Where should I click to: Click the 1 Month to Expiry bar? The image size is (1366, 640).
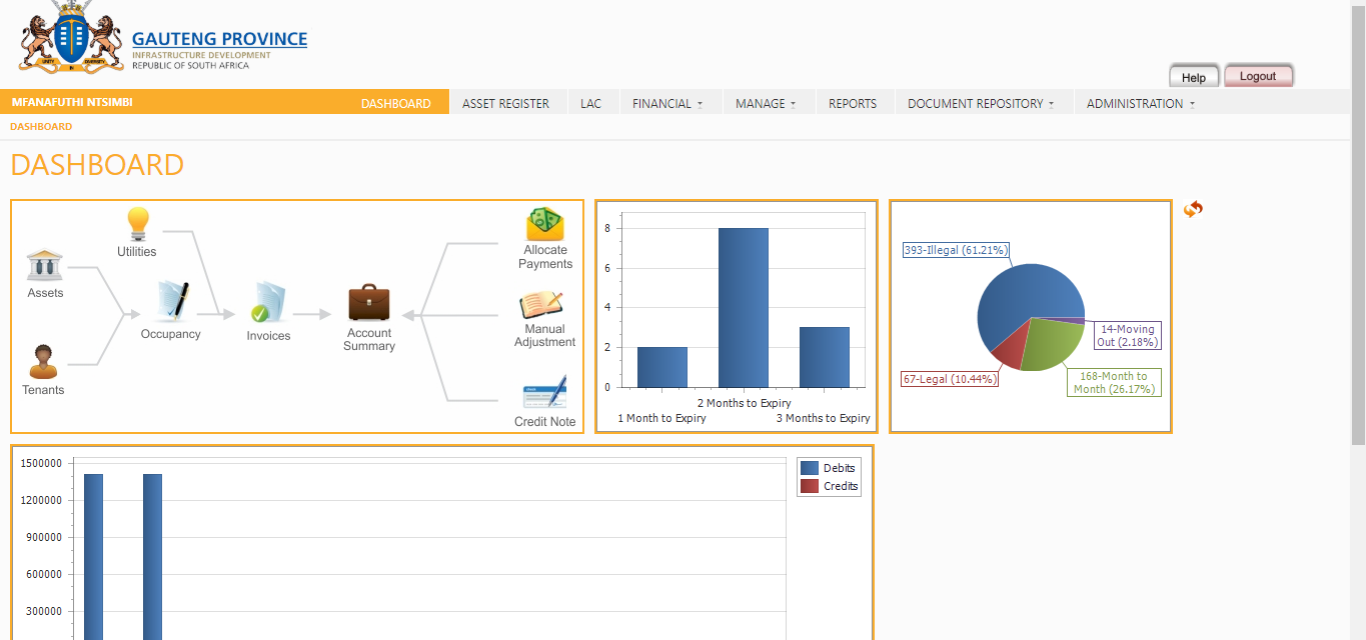[662, 367]
